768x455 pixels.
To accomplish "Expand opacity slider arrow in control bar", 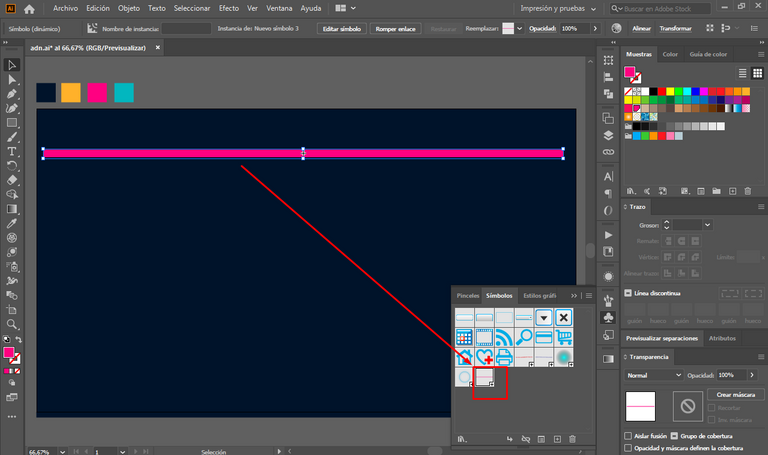I will [595, 28].
